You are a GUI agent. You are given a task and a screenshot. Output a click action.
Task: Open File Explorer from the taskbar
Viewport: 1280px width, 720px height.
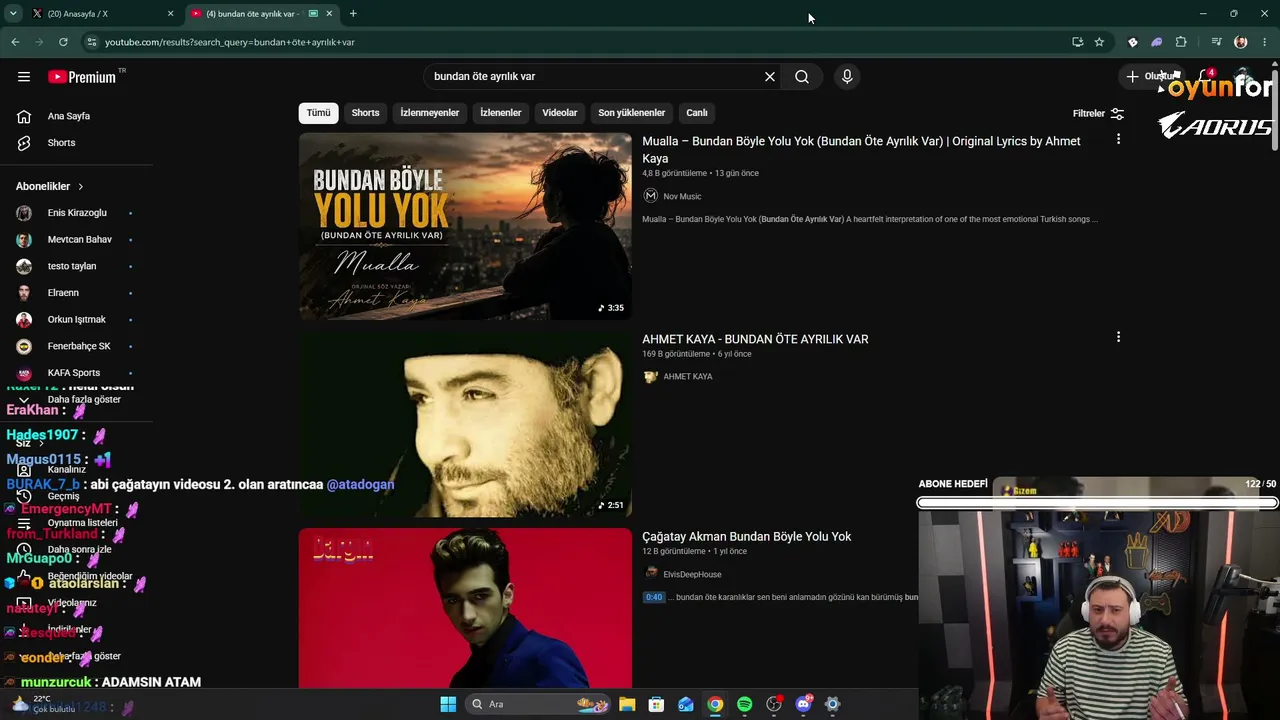pos(627,704)
